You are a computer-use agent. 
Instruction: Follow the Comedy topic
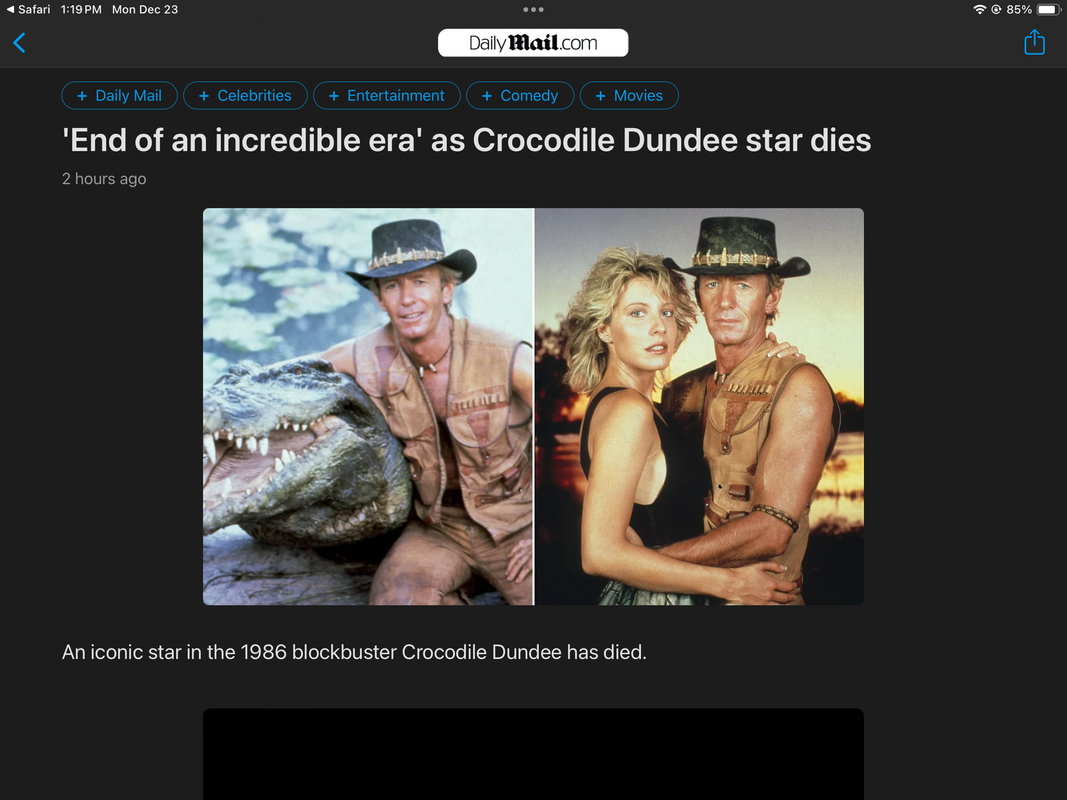[x=520, y=96]
